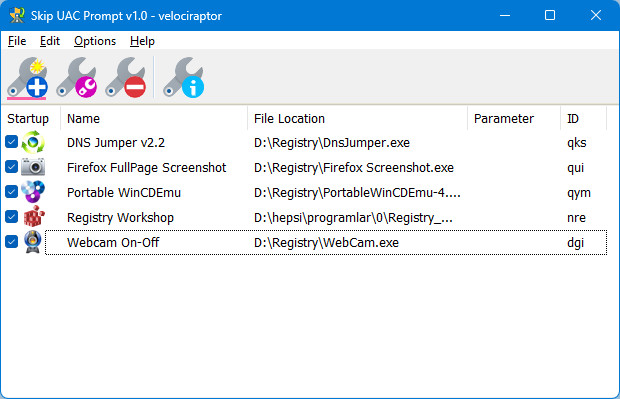Image resolution: width=620 pixels, height=399 pixels.
Task: Select the Firefox Screenshot camera icon
Action: [33, 167]
